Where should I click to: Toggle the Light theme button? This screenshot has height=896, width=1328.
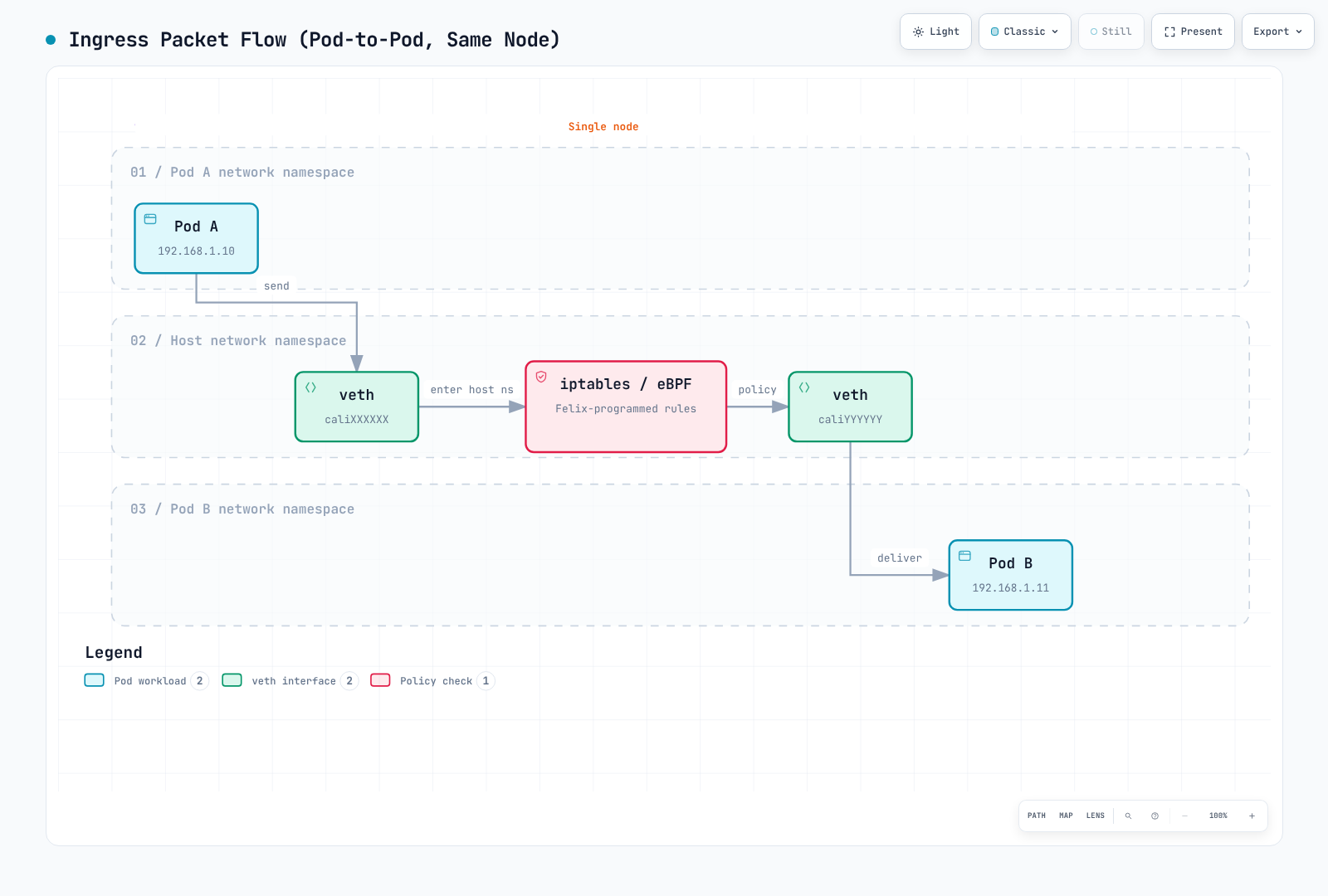935,32
